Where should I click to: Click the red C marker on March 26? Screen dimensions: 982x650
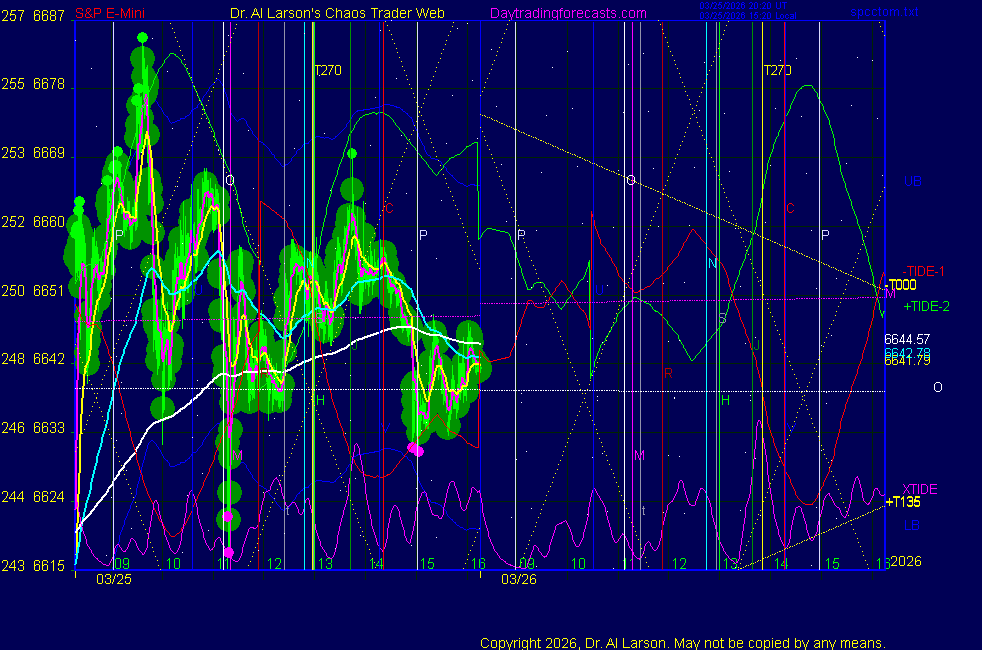pos(789,208)
